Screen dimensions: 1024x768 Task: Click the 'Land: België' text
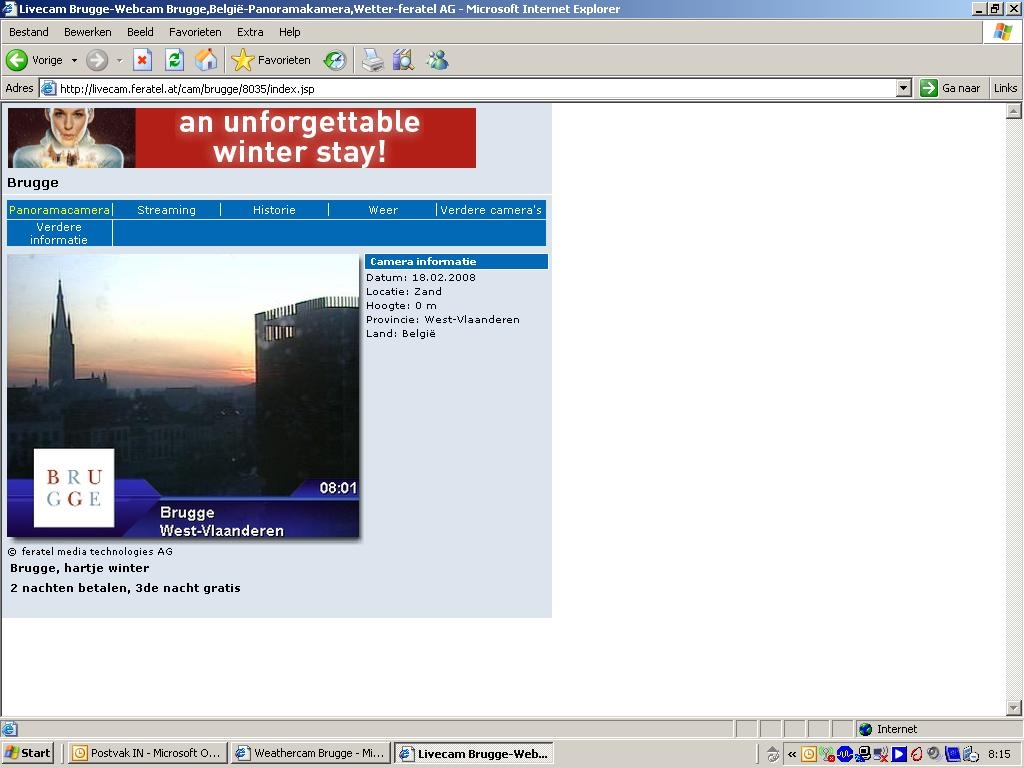(400, 333)
